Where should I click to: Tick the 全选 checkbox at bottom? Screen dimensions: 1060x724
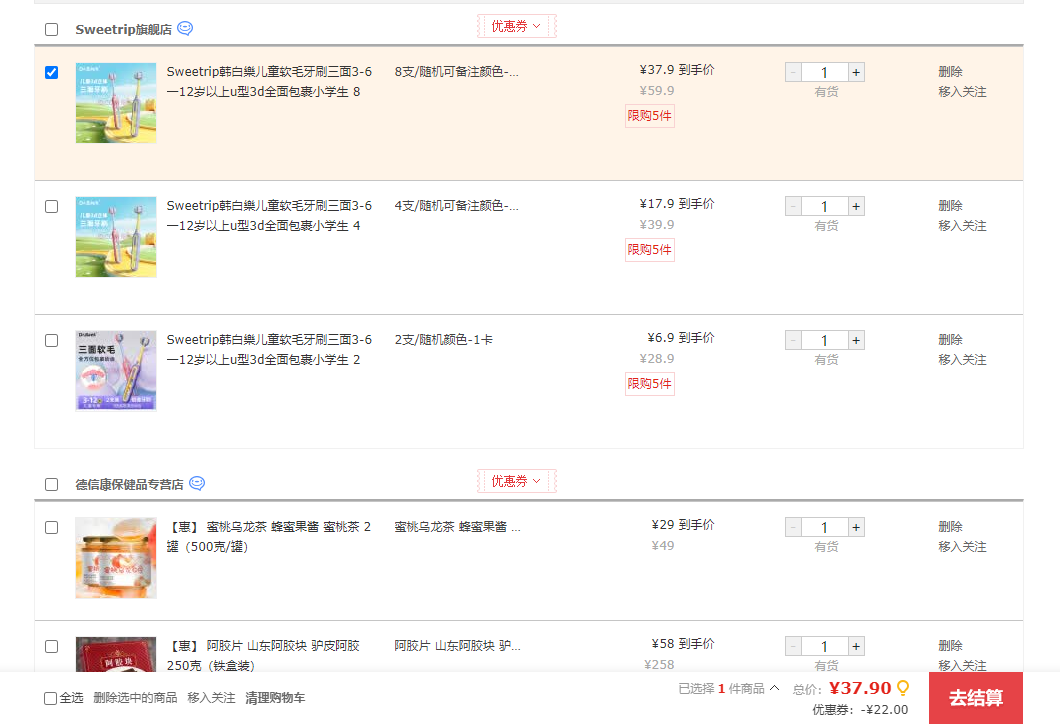coord(51,698)
